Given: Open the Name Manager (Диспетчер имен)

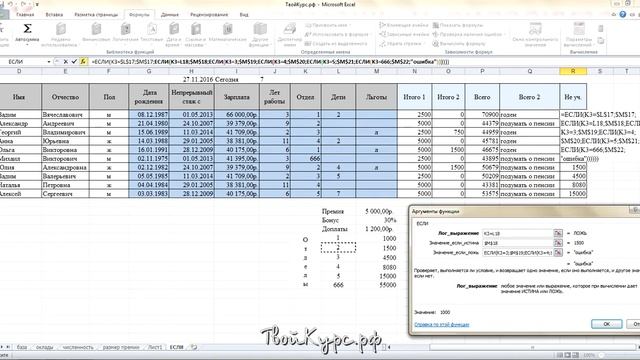Looking at the screenshot, I should point(289,34).
